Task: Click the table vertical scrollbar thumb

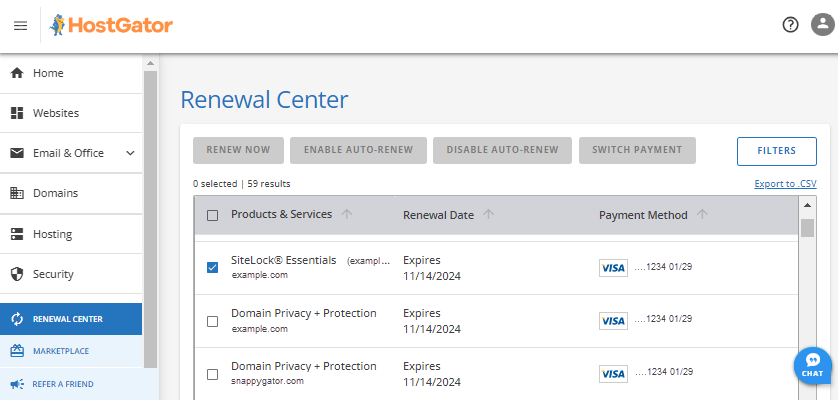Action: [807, 228]
